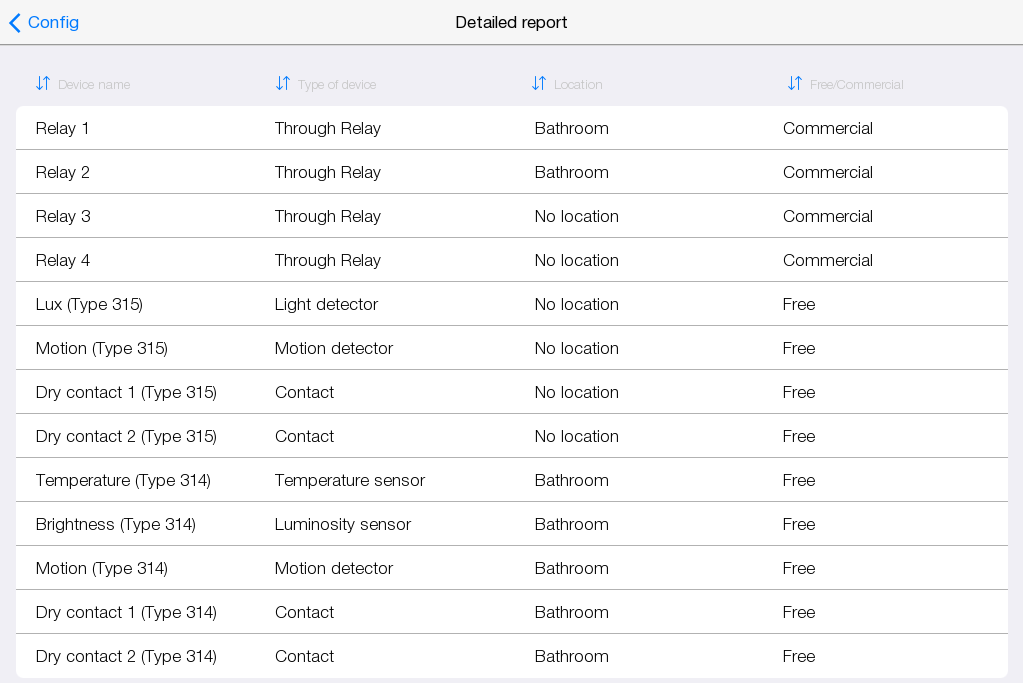Choose the Motion (Type 314) device

[x=511, y=568]
